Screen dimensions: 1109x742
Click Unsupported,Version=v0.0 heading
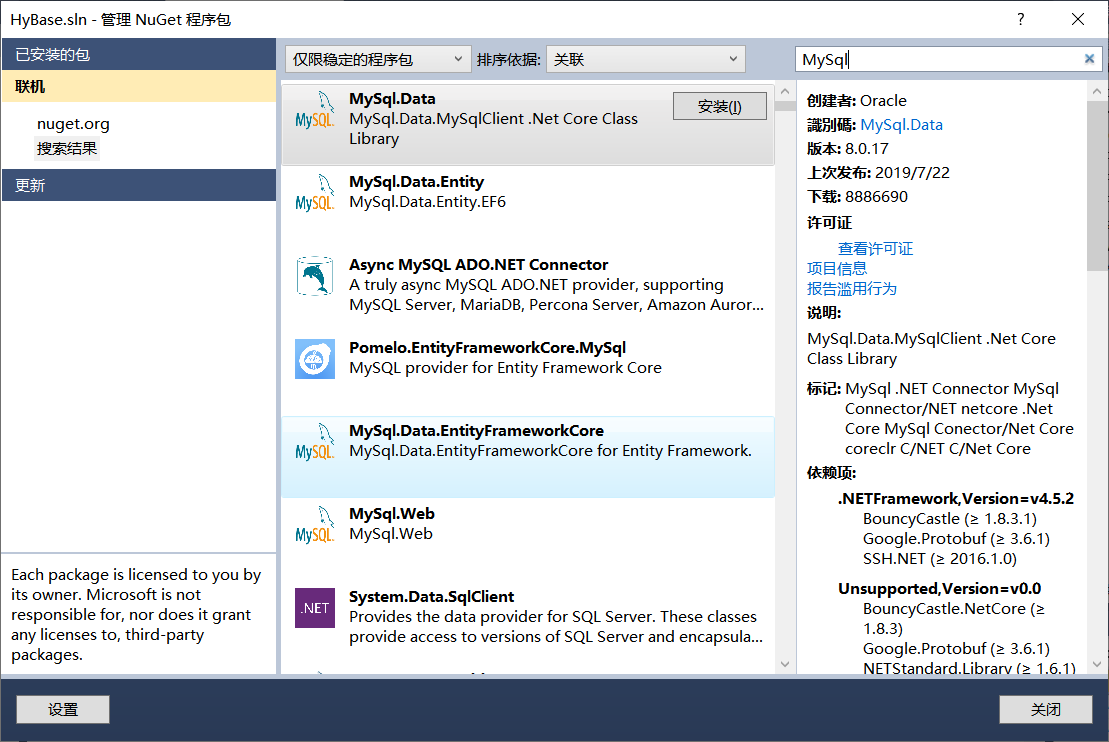939,589
